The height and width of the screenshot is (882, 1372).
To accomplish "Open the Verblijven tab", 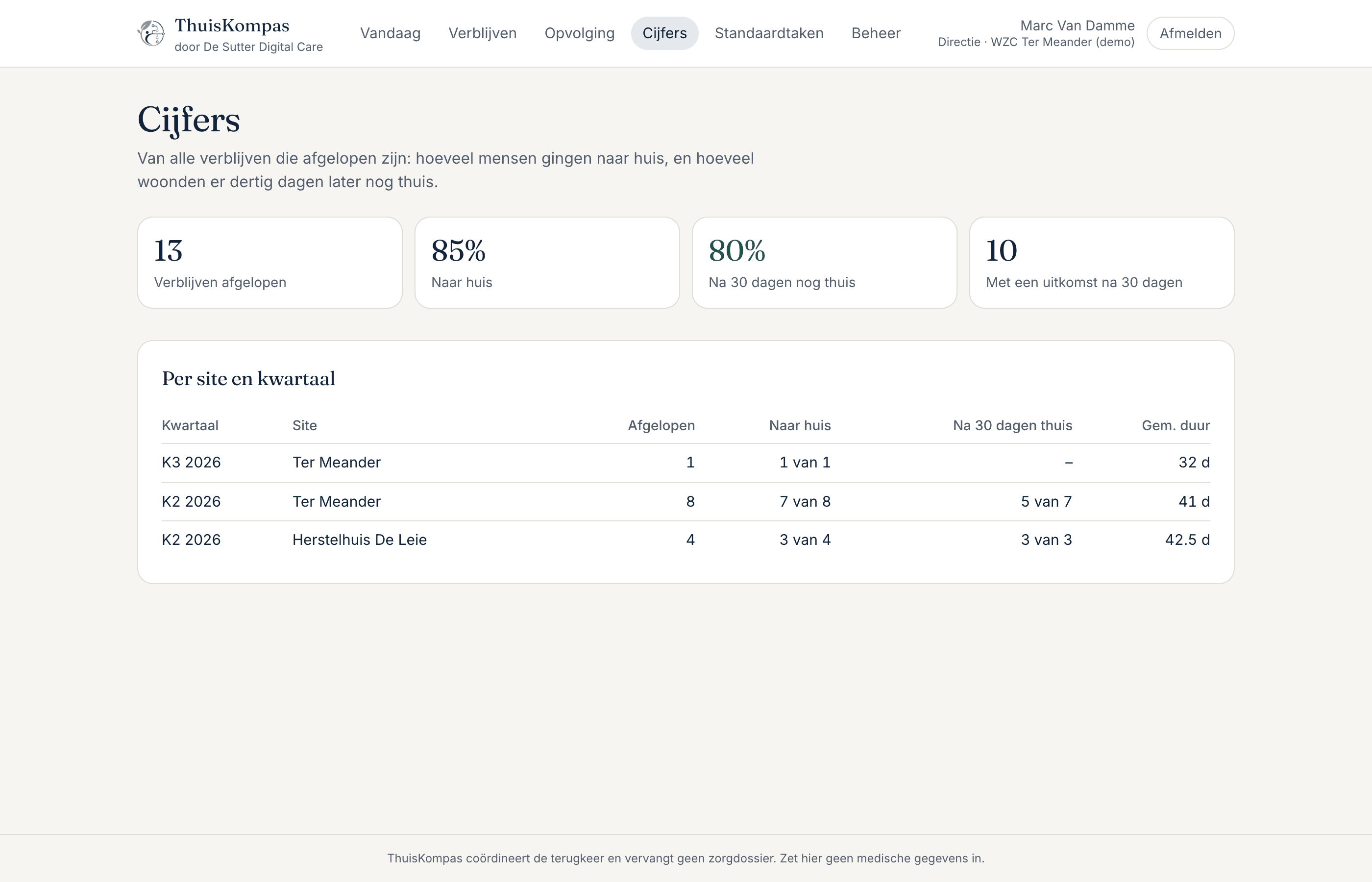I will [x=483, y=33].
